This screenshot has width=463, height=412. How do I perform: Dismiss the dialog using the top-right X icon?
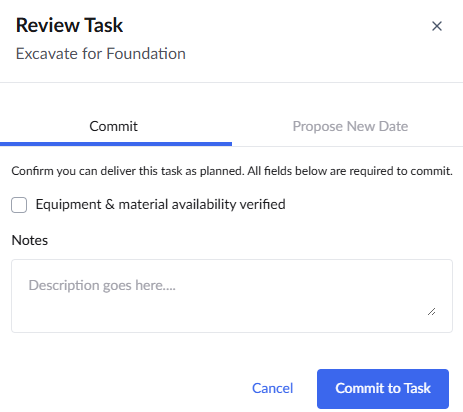(x=437, y=26)
